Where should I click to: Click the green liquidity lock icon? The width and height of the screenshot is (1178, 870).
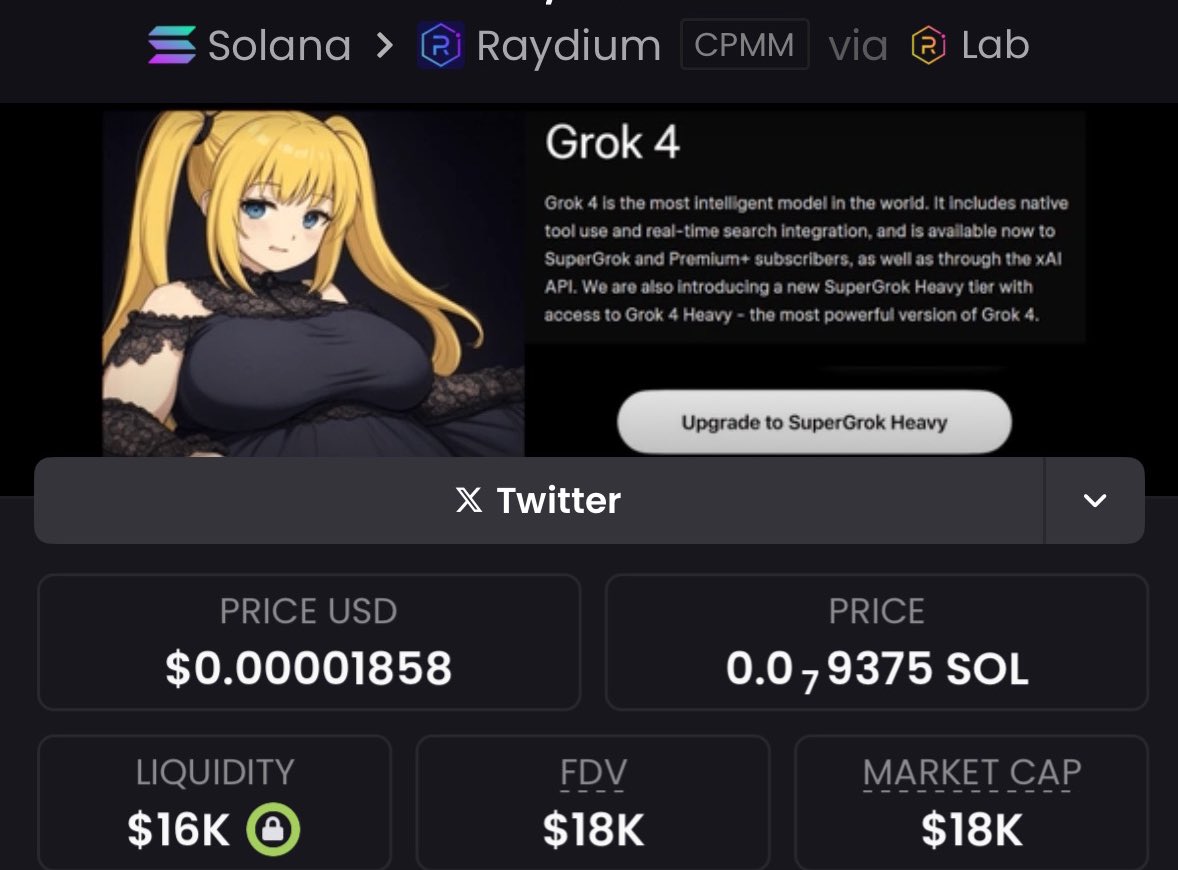tap(273, 829)
